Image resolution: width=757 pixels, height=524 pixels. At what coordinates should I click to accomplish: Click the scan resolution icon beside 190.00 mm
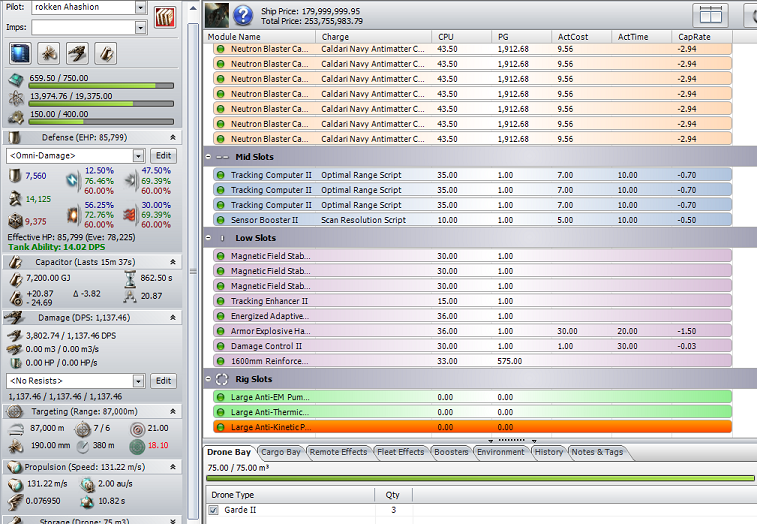pos(15,446)
